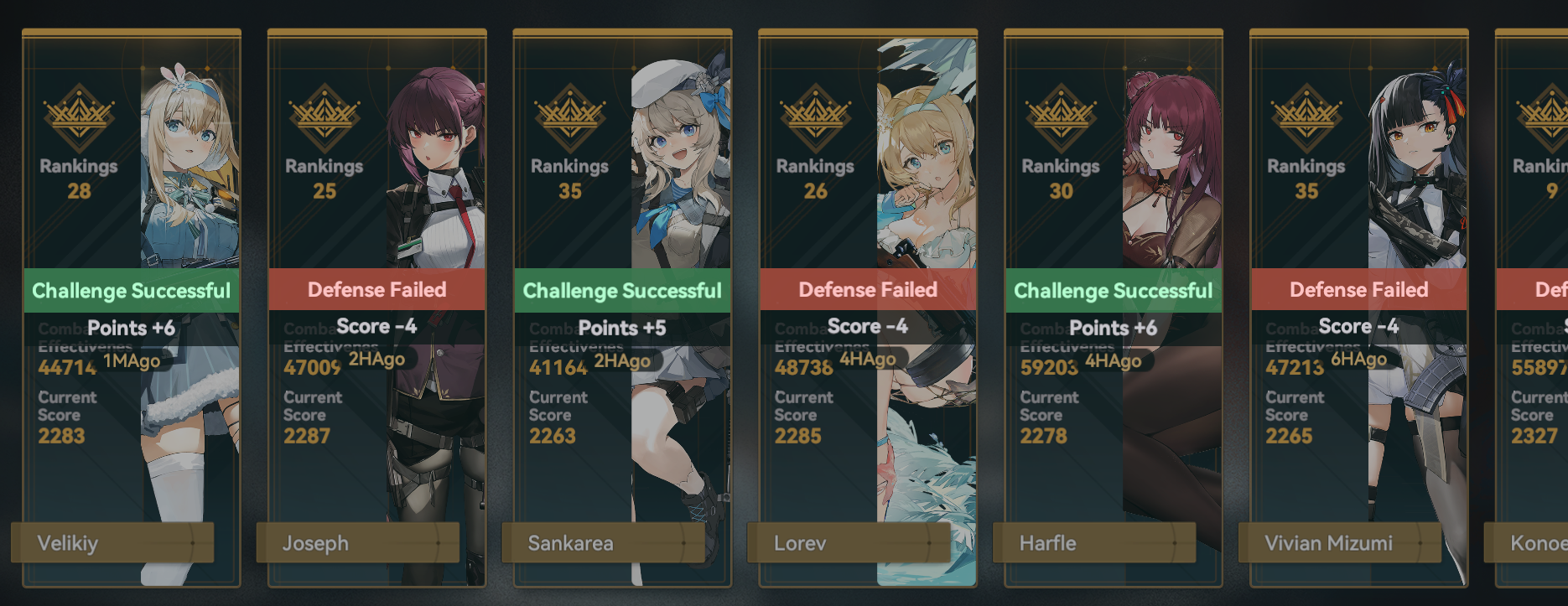The height and width of the screenshot is (606, 1568).
Task: Click the 4HAgo timestamp on Lorev's card
Action: [x=868, y=360]
